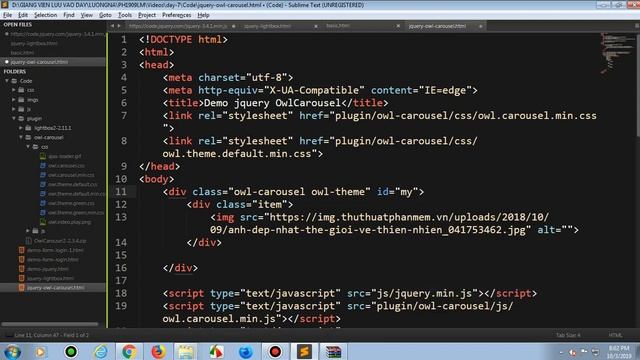Select jquery-owl-carousel.html under Open Files
640x360 pixels.
[39, 62]
